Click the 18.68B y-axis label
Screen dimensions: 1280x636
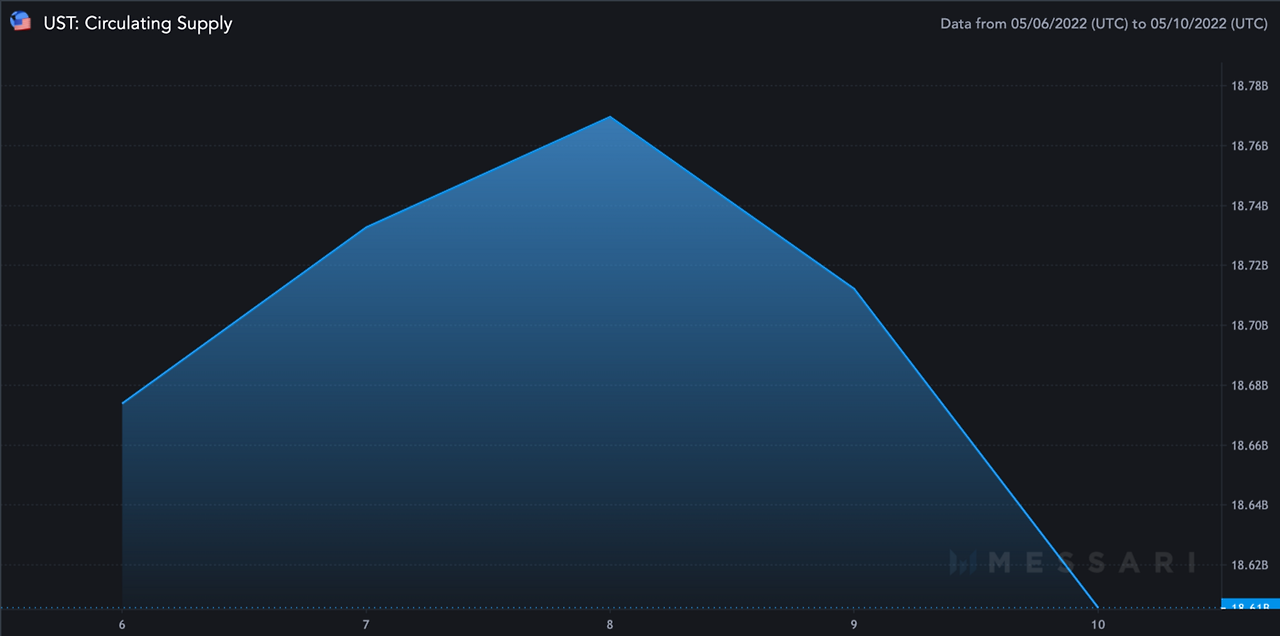(1250, 386)
